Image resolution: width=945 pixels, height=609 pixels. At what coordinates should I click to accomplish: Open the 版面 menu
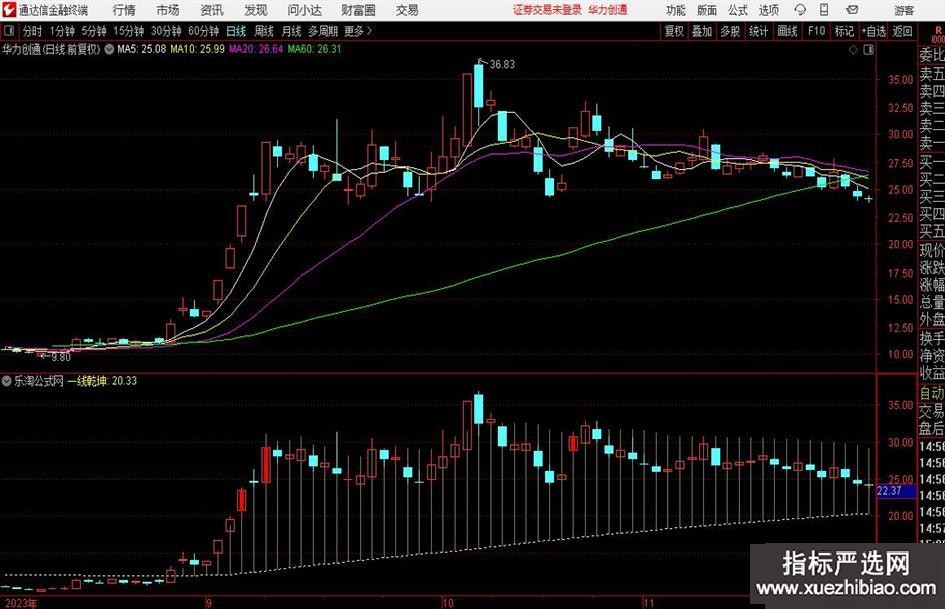coord(706,10)
